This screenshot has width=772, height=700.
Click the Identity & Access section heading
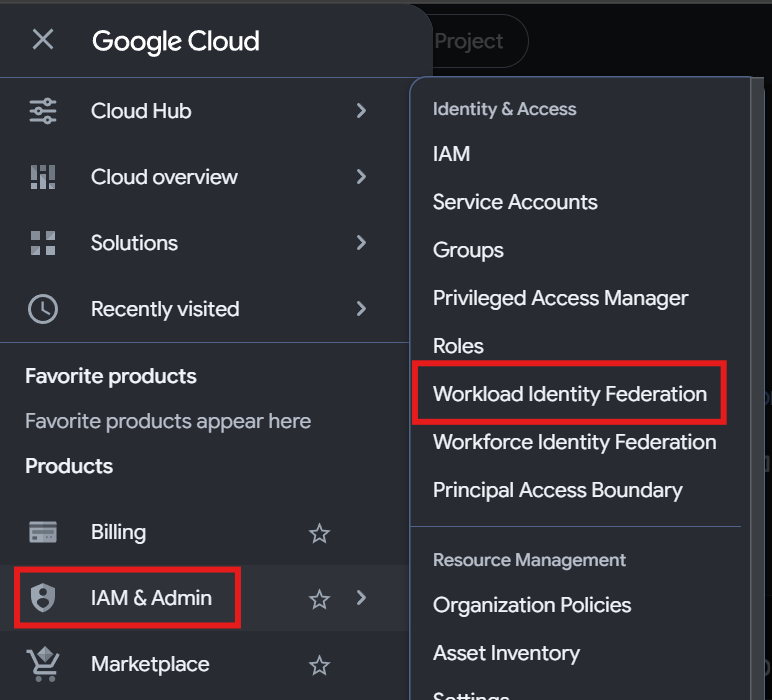[504, 109]
